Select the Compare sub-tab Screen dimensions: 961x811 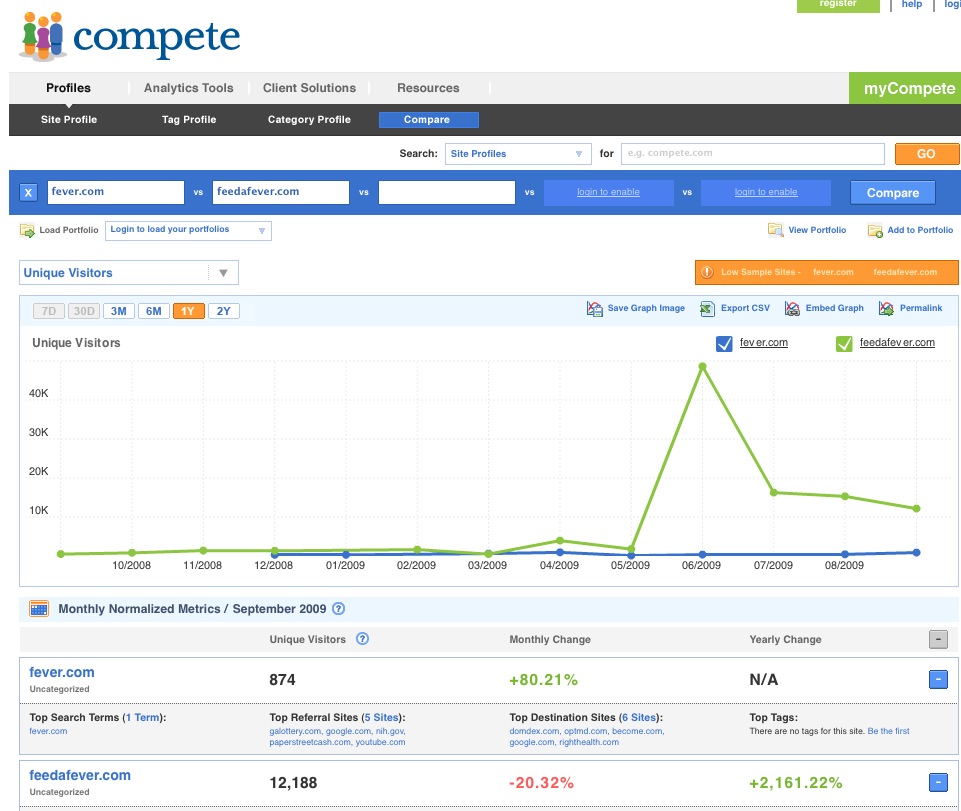click(428, 120)
